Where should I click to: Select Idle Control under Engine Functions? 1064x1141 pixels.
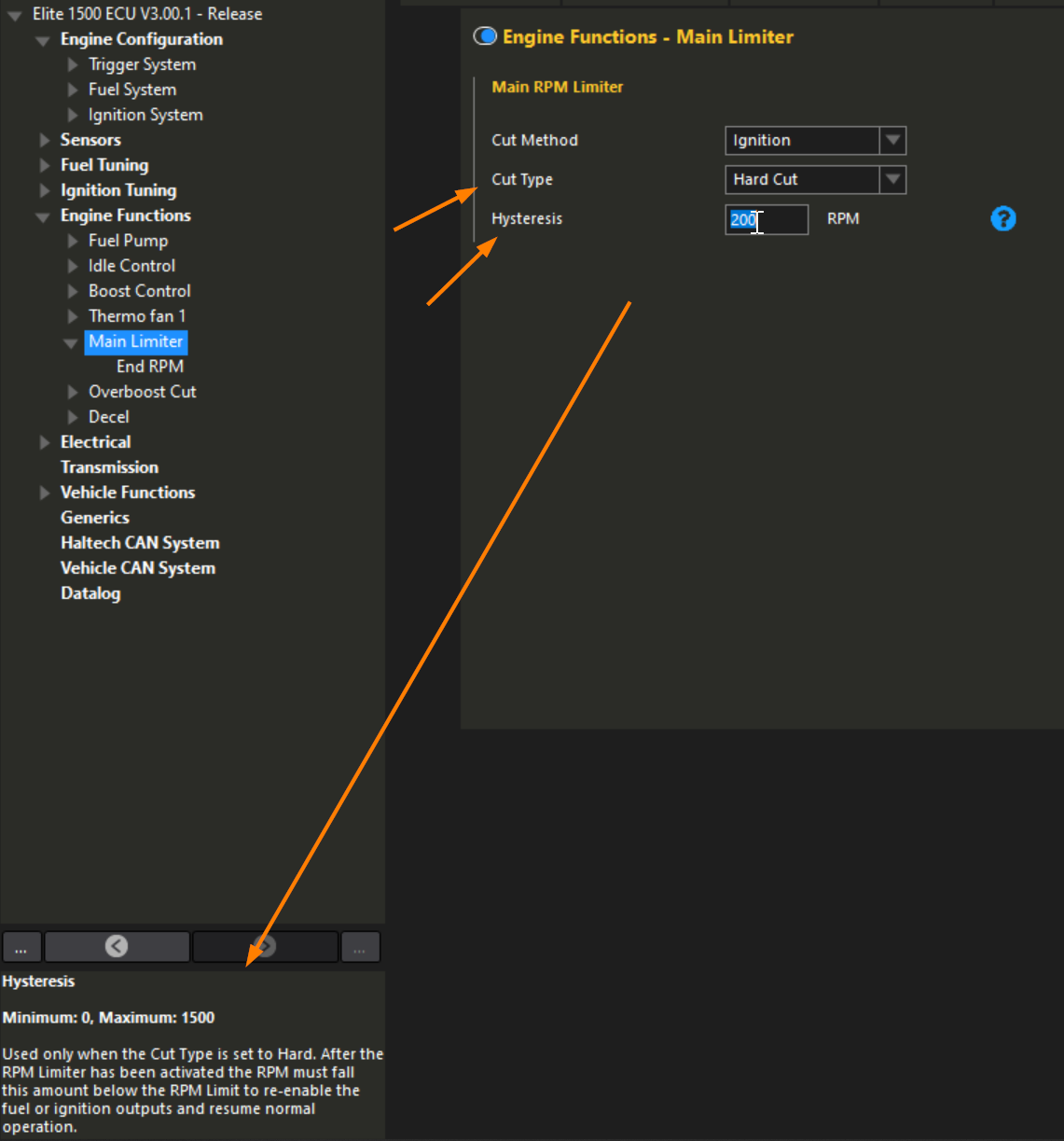131,265
